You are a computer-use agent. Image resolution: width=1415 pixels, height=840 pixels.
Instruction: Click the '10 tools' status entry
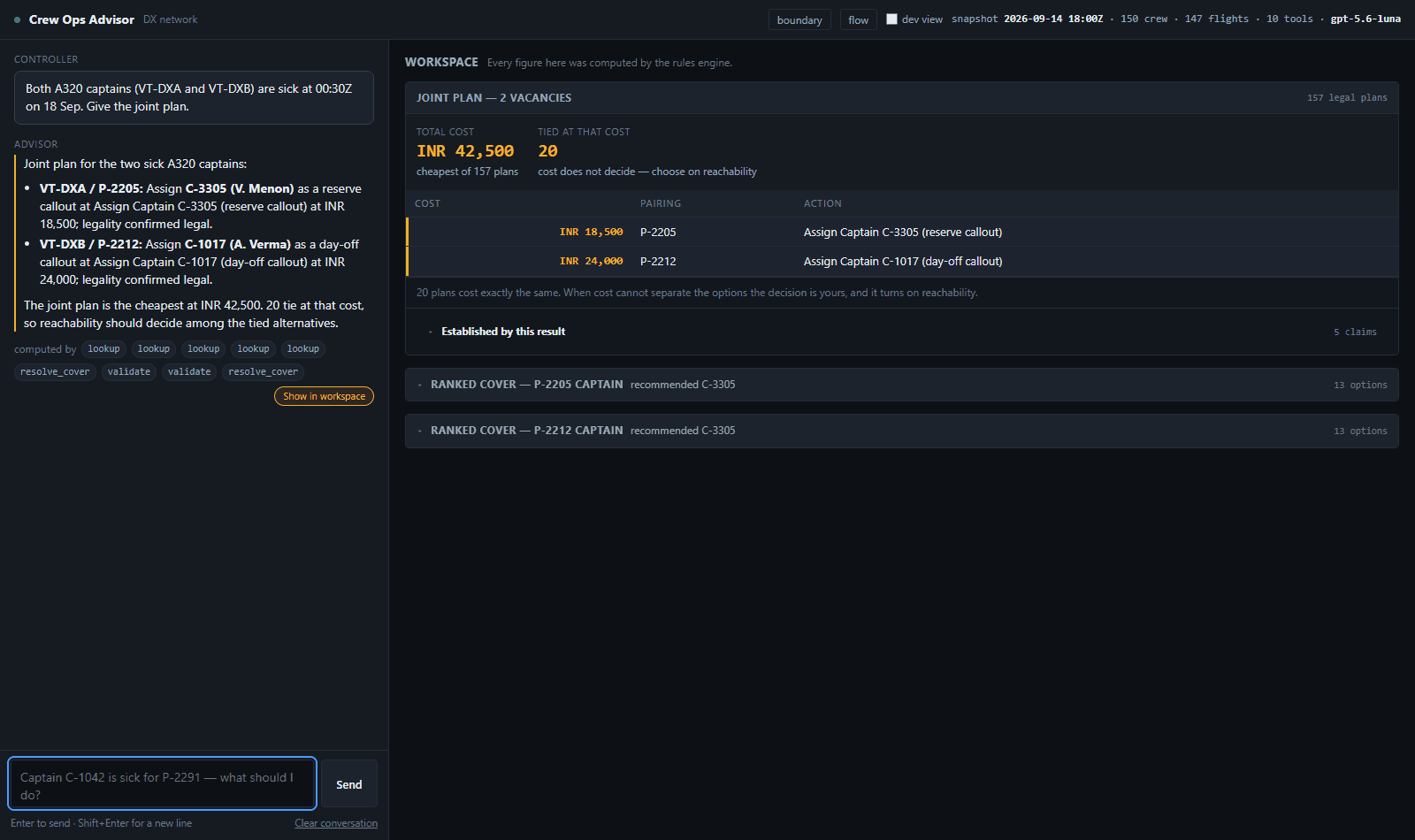(x=1289, y=19)
